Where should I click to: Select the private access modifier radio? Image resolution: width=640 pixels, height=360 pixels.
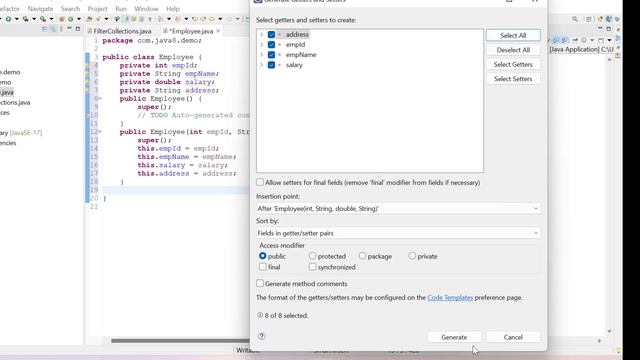coord(412,256)
